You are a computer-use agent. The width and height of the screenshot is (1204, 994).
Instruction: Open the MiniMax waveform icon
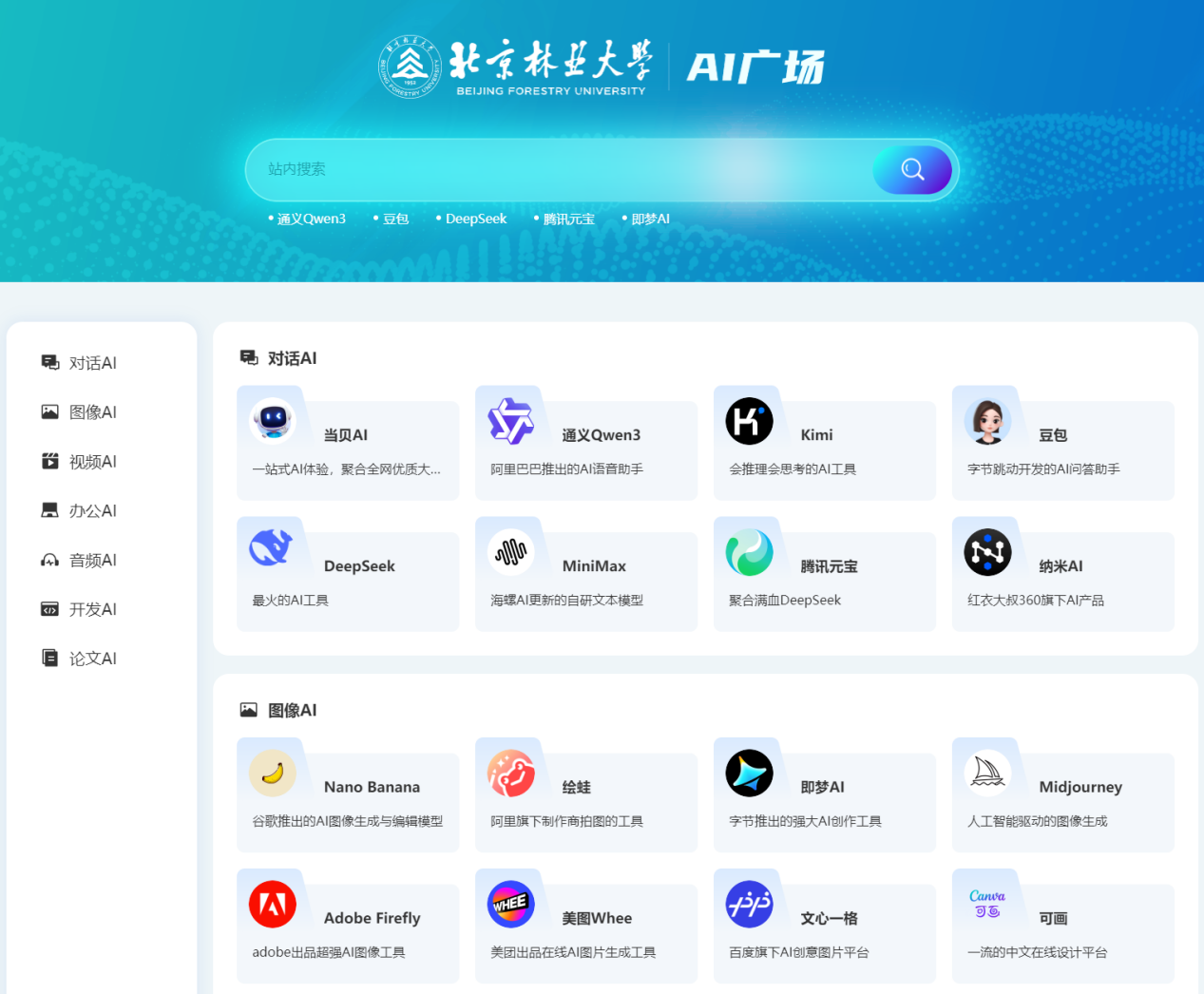[511, 552]
